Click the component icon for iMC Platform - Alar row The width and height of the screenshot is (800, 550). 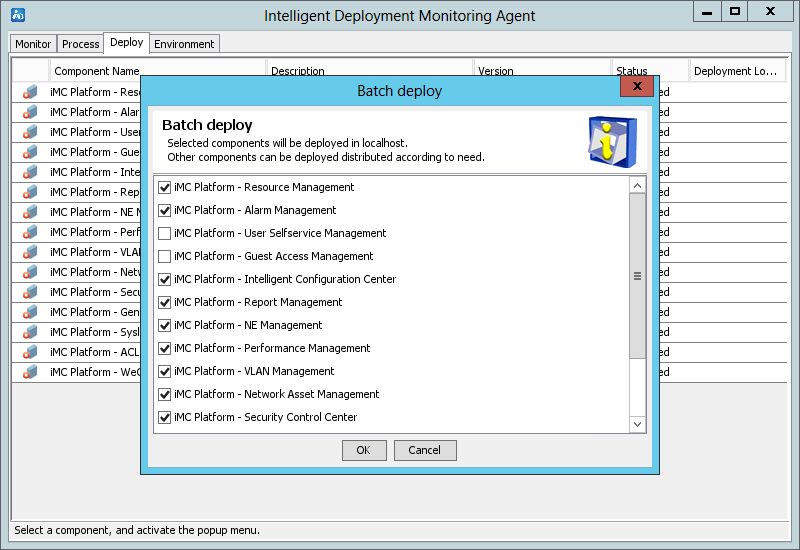30,112
